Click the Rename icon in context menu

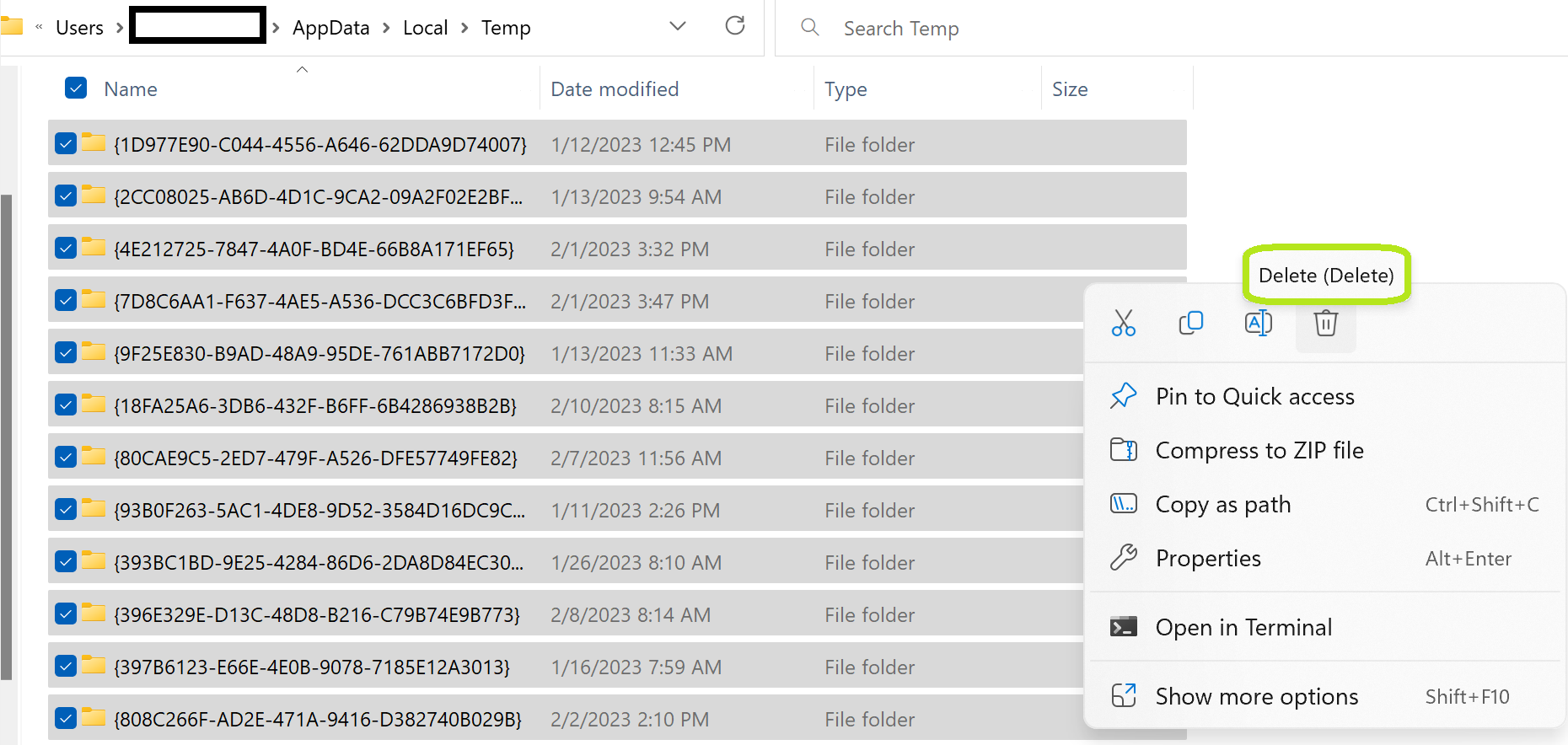(x=1259, y=323)
